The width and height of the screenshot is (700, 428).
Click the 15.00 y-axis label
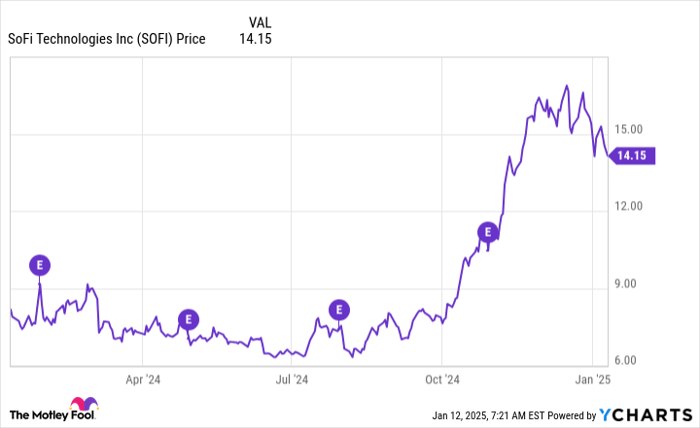coord(629,129)
